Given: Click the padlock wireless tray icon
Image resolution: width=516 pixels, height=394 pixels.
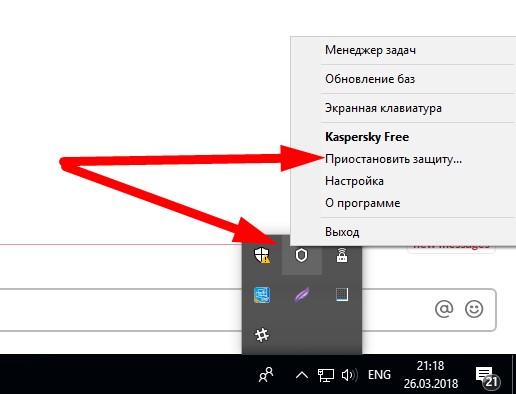Looking at the screenshot, I should click(x=342, y=255).
